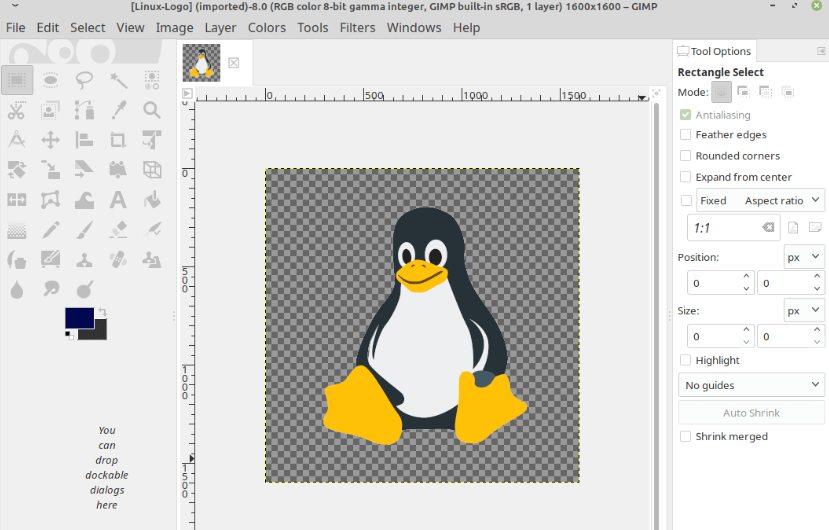Select the Eraser tool

[118, 230]
